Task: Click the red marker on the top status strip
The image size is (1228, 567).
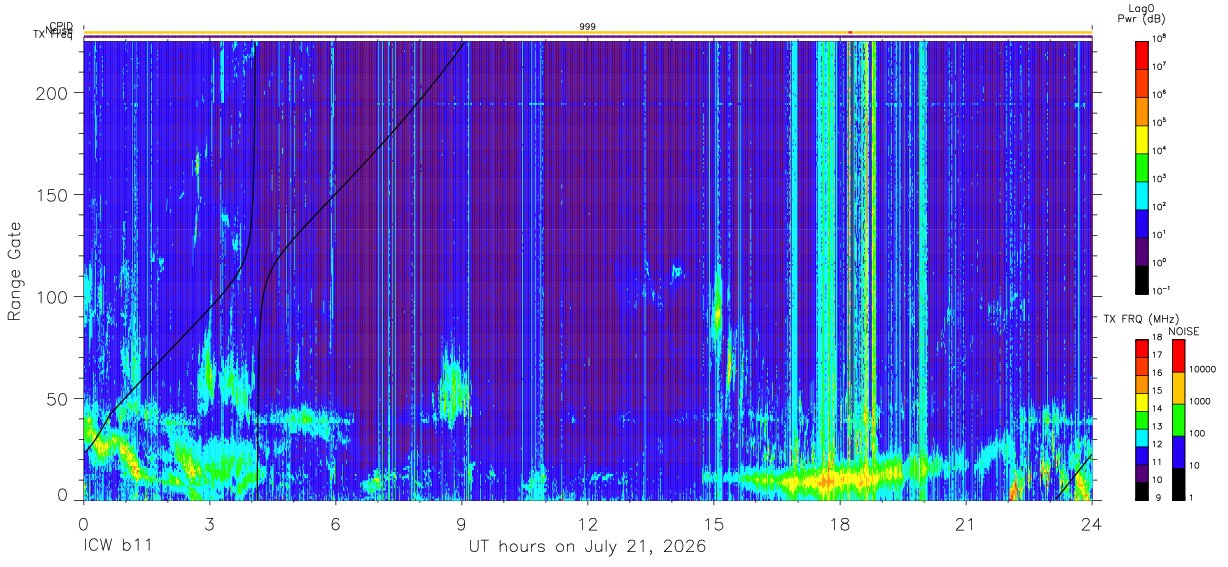Action: click(x=850, y=32)
